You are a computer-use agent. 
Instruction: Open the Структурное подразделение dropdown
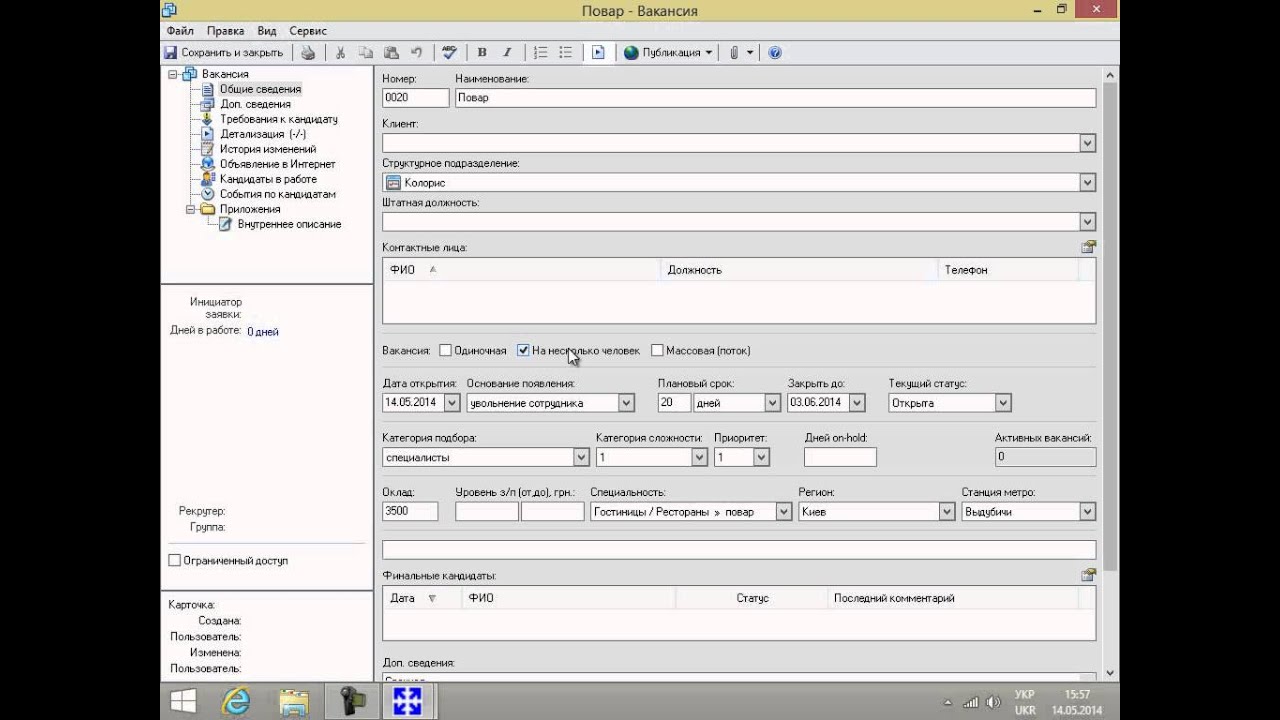coord(1088,183)
